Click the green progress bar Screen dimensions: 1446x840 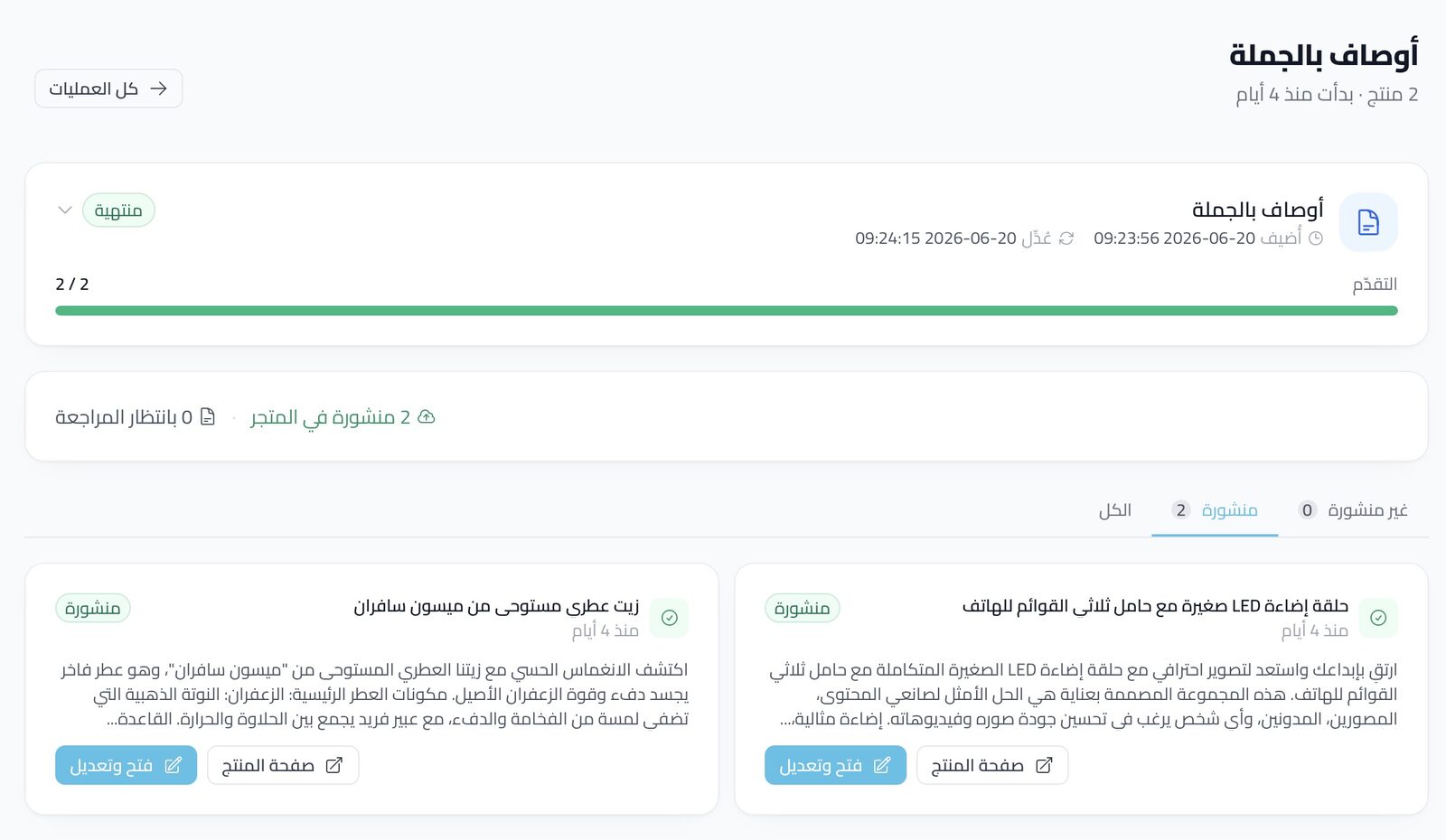[727, 311]
